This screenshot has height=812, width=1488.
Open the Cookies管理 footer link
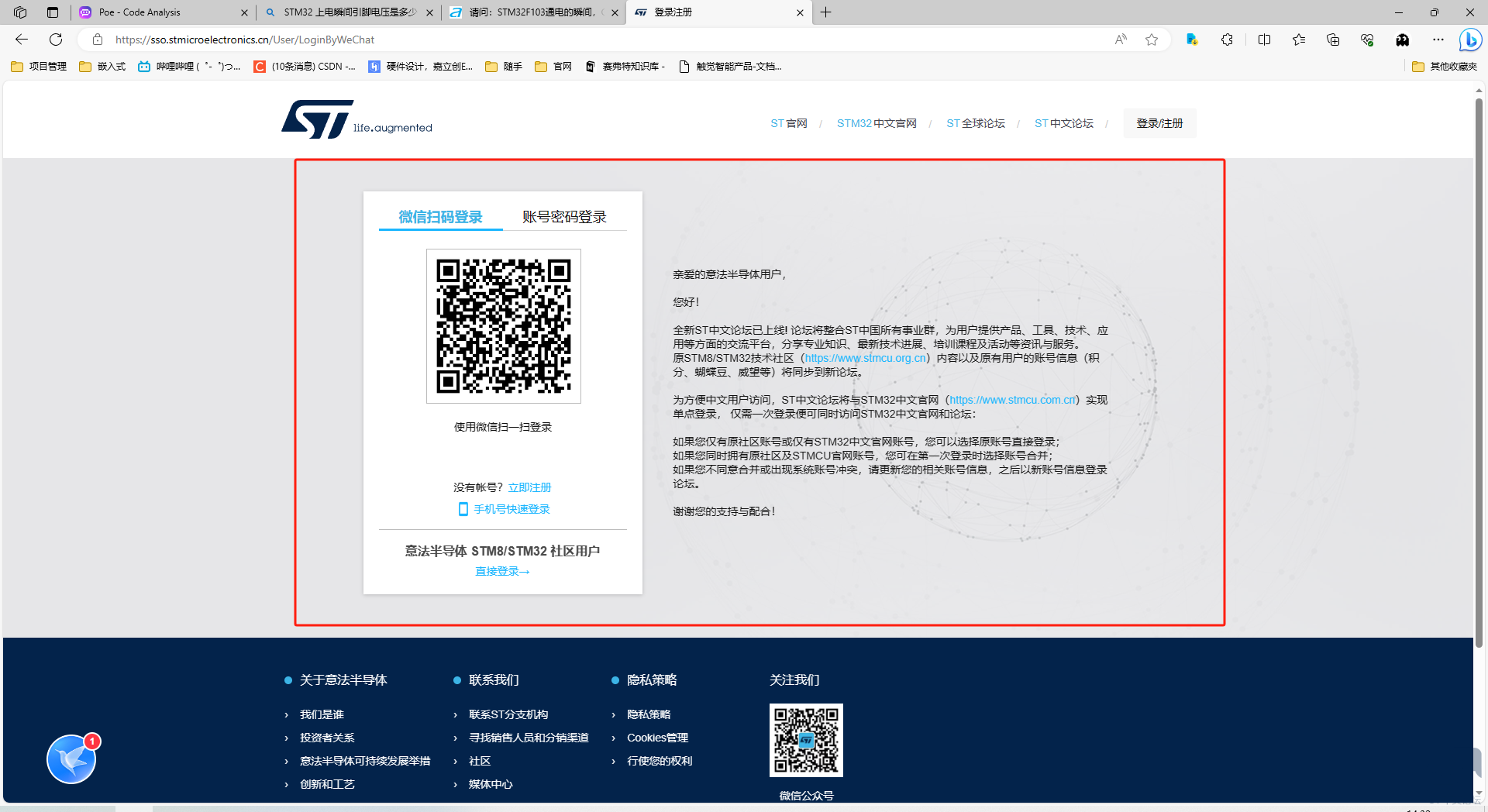[657, 738]
